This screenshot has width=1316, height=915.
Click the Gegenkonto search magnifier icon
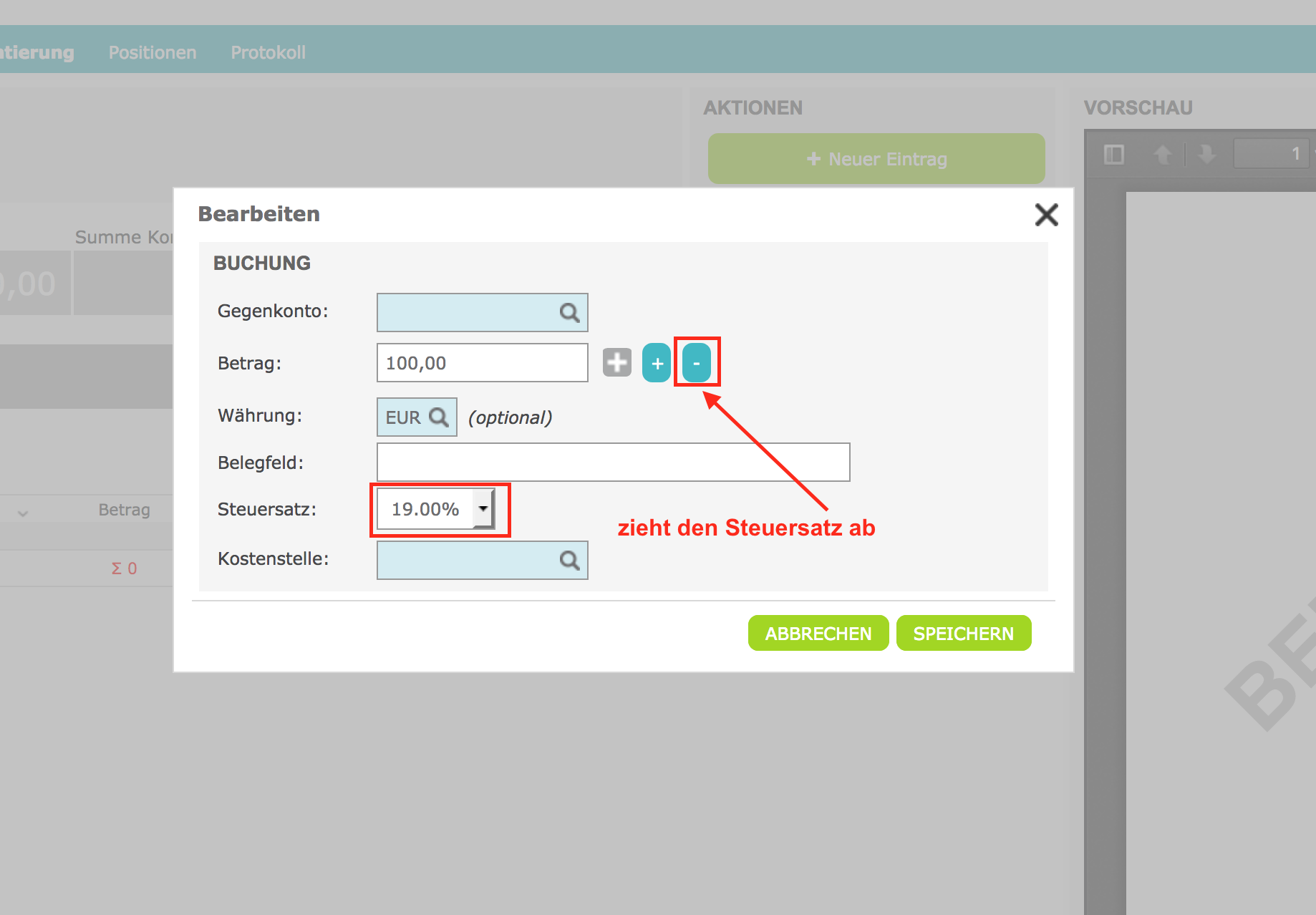click(x=569, y=313)
